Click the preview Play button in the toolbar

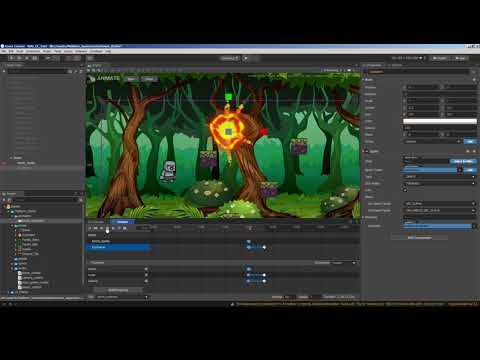click(246, 58)
